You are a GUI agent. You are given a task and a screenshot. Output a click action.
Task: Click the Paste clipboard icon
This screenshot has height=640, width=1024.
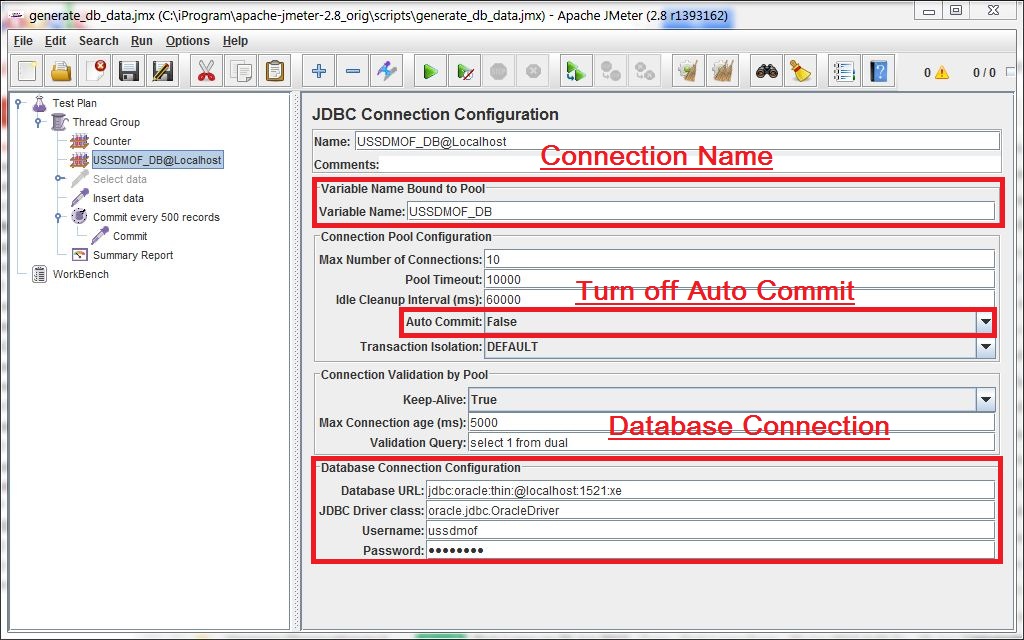coord(274,71)
